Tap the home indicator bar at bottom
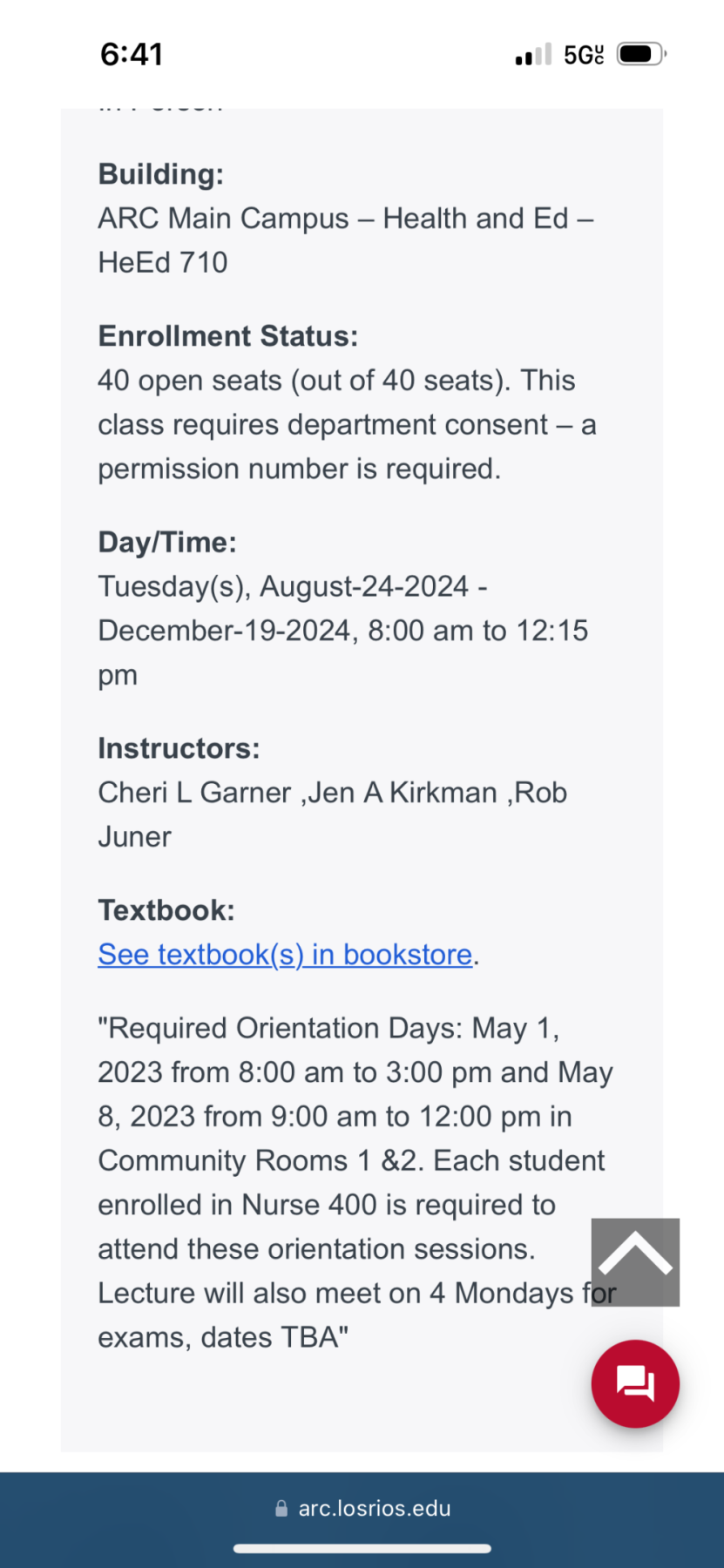This screenshot has height=1568, width=724. click(x=362, y=1548)
